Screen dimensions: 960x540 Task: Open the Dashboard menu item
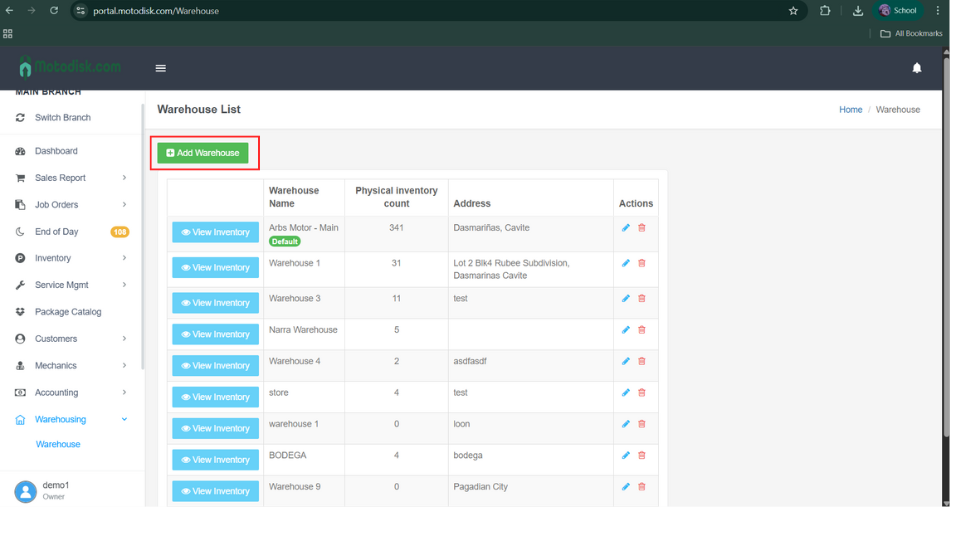pos(56,151)
